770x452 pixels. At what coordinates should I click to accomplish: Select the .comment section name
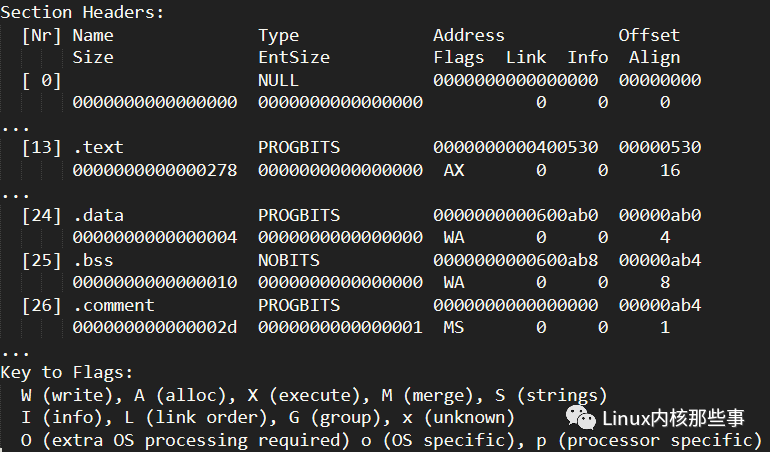(x=113, y=305)
